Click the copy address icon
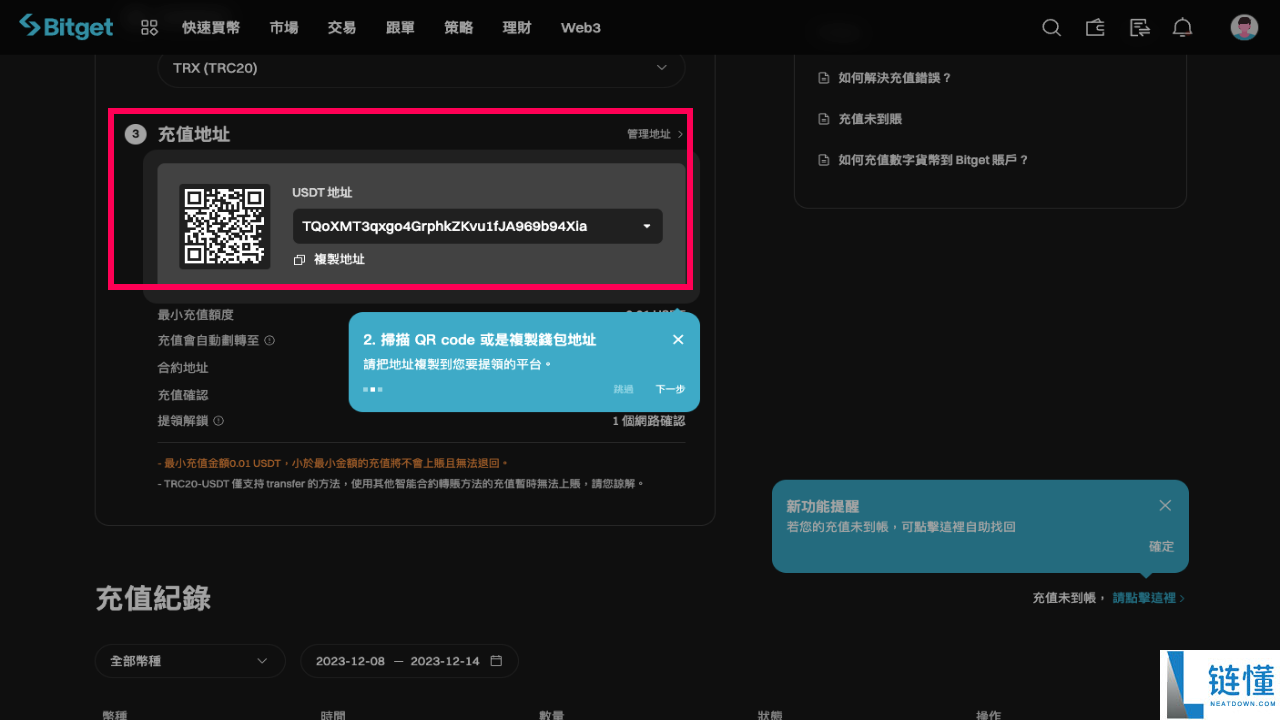 pyautogui.click(x=299, y=260)
